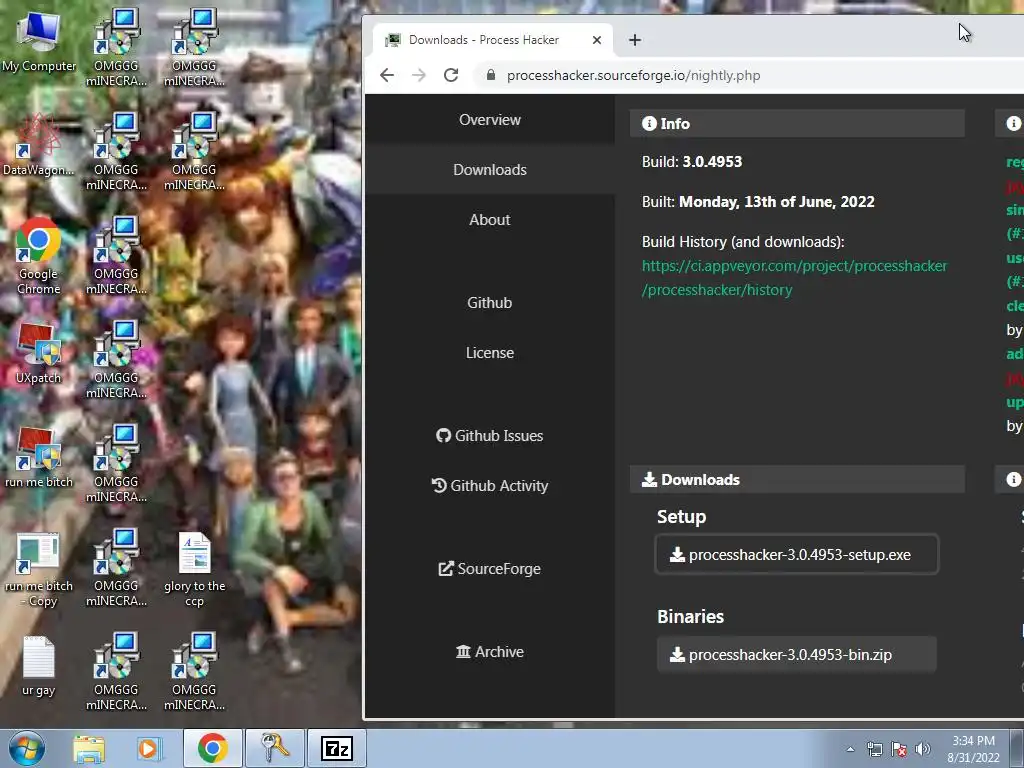Open the Archive sidebar link
The height and width of the screenshot is (768, 1024).
(x=490, y=652)
